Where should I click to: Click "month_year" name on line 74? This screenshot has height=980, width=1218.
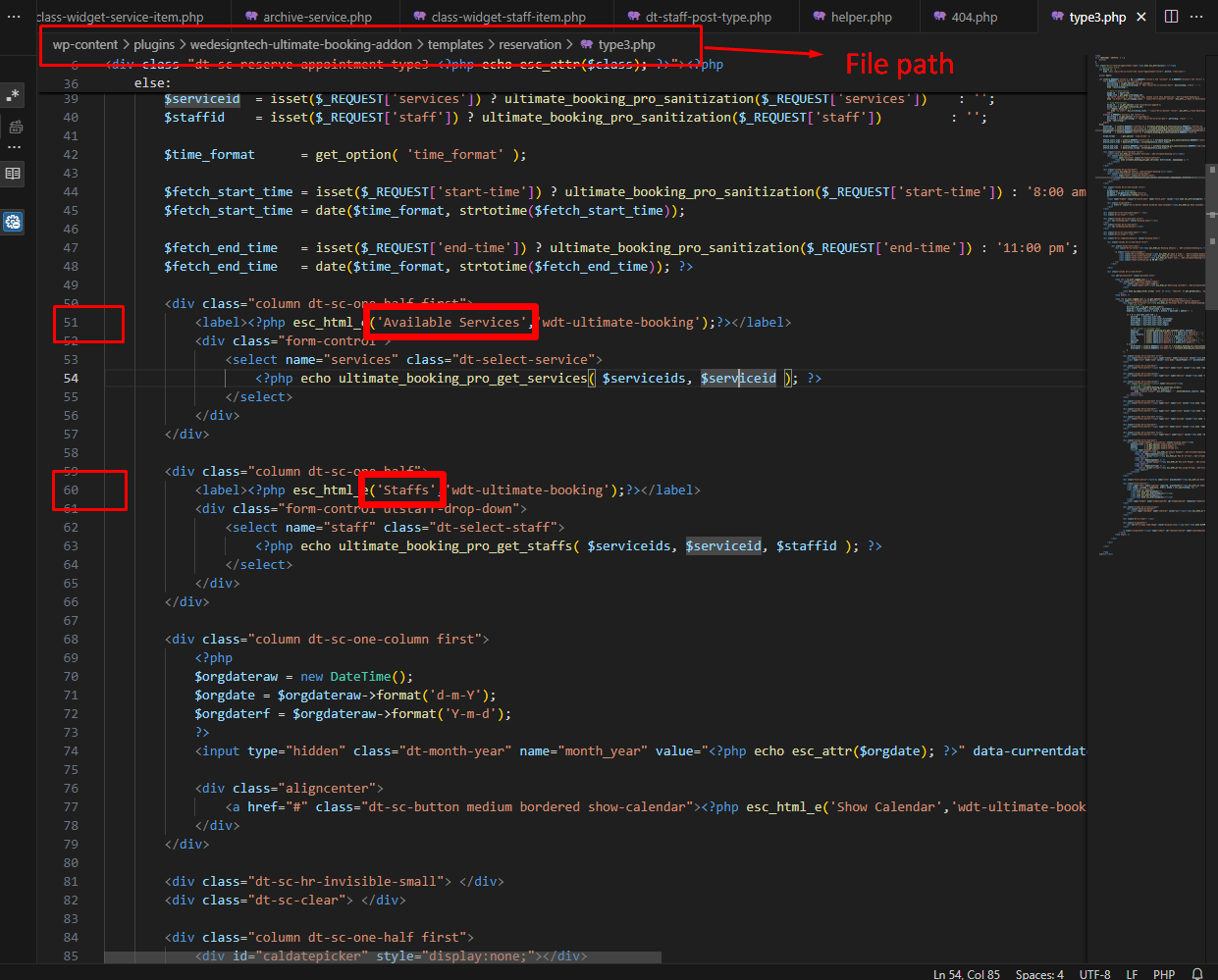tap(603, 750)
